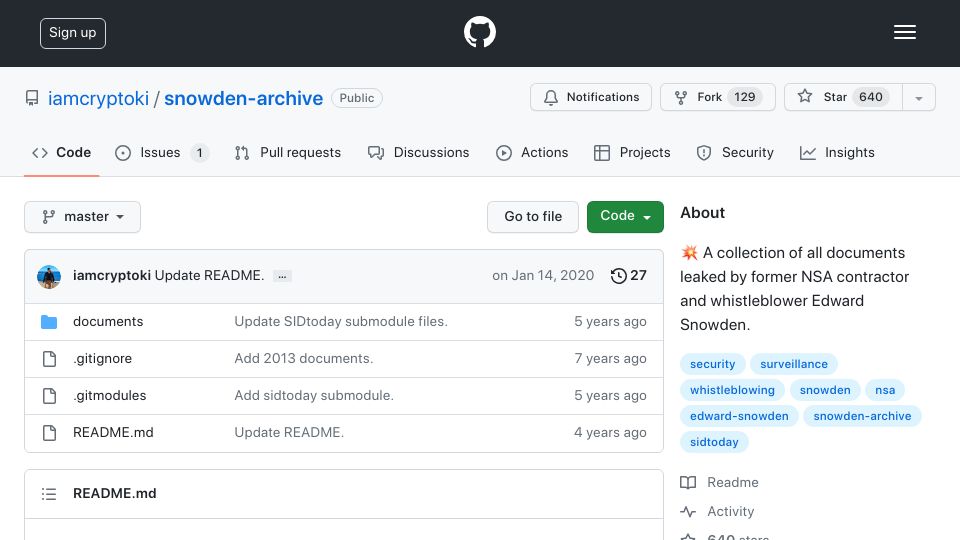Open latest commit 'Update README.' message
The height and width of the screenshot is (540, 960).
tap(209, 276)
